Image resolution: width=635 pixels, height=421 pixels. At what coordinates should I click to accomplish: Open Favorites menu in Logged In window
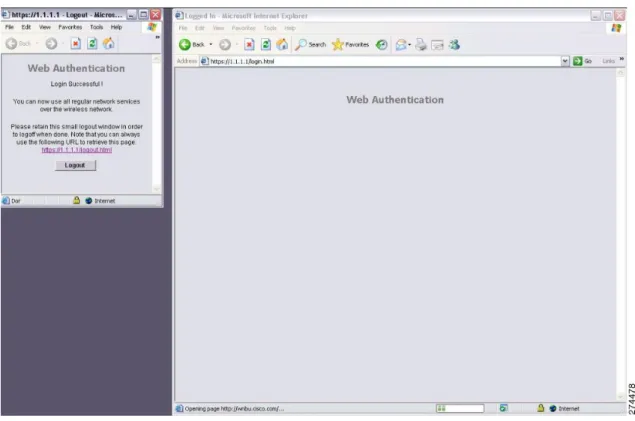[x=243, y=28]
